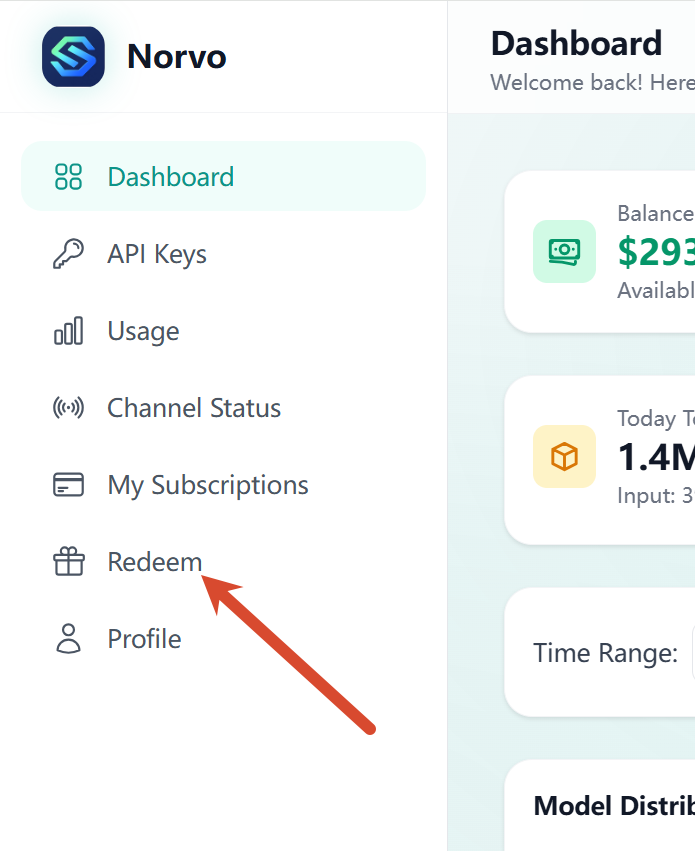The width and height of the screenshot is (695, 851).
Task: Select the Dashboard grid icon in sidebar
Action: [68, 177]
